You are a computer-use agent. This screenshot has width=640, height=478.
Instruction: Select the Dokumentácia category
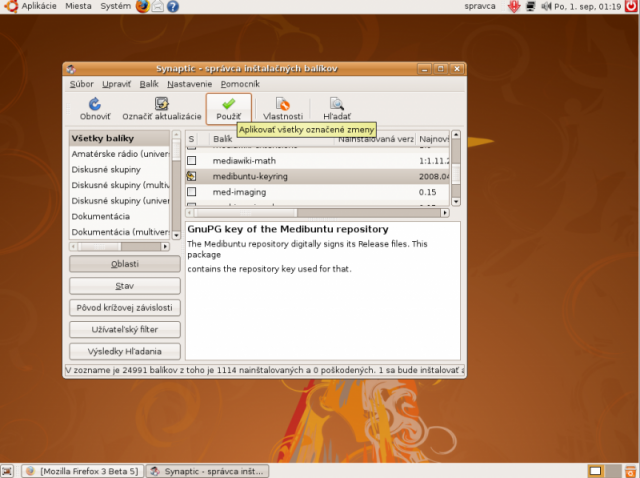[x=120, y=216]
